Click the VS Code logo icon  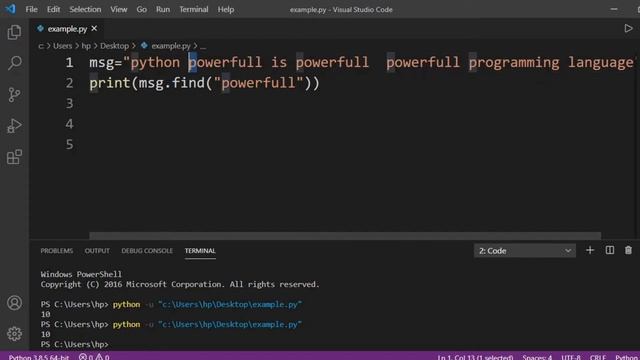10,9
